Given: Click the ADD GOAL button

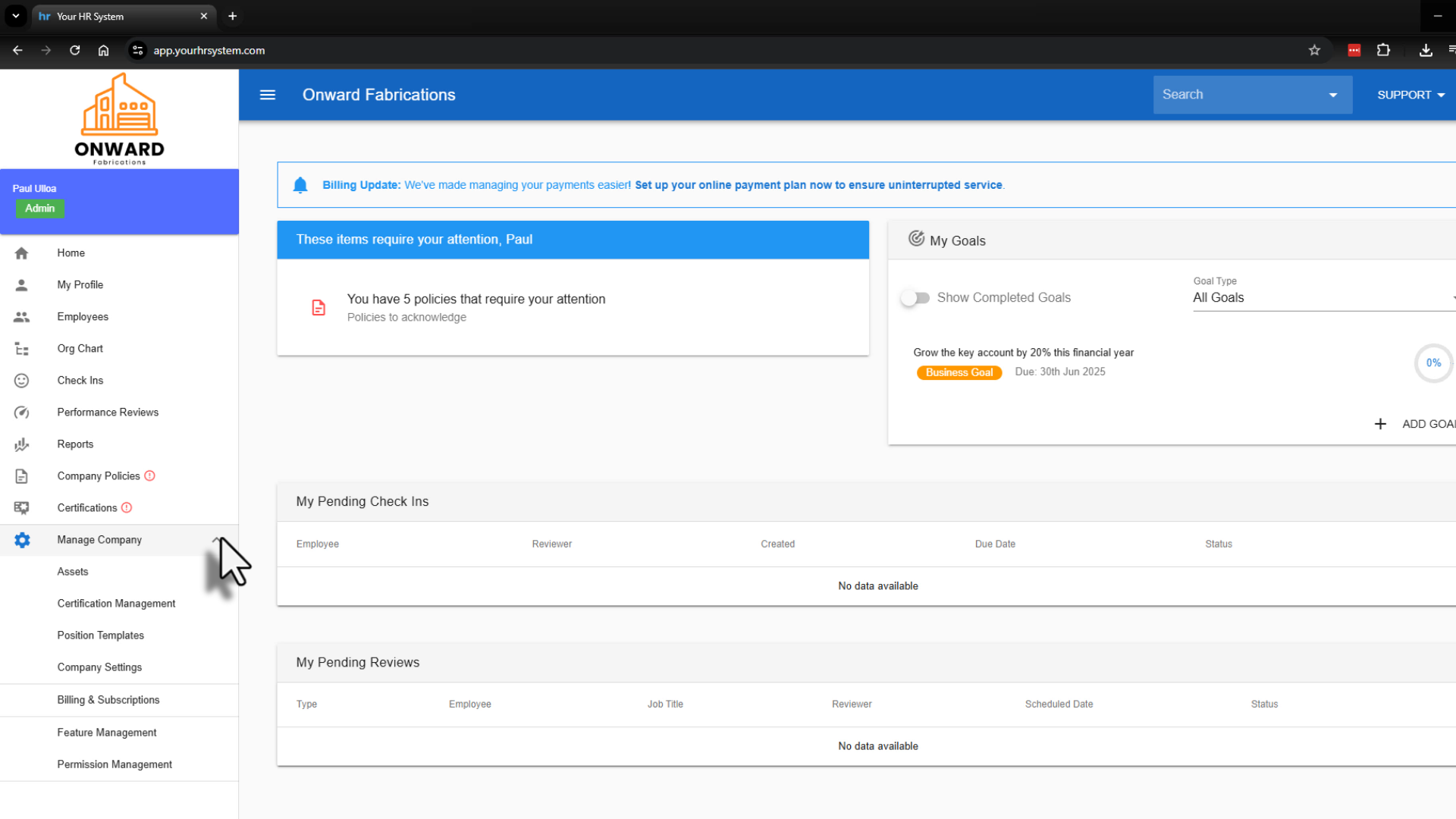Looking at the screenshot, I should click(1415, 424).
